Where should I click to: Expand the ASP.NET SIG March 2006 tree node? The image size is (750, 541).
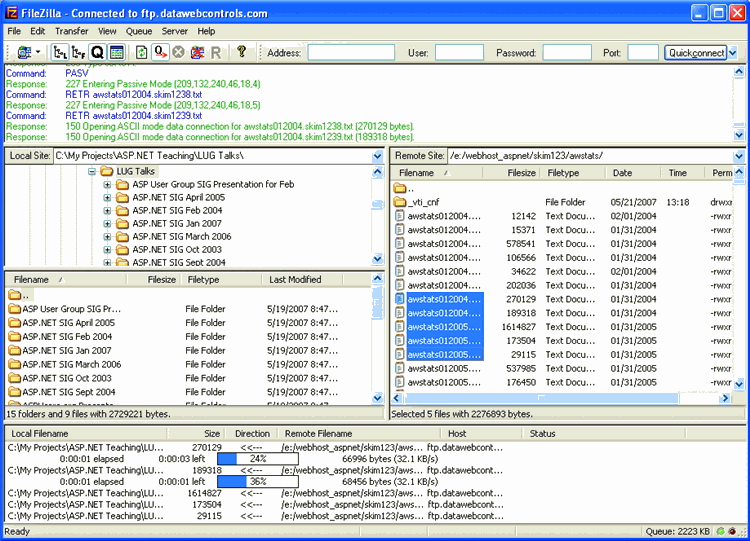107,236
